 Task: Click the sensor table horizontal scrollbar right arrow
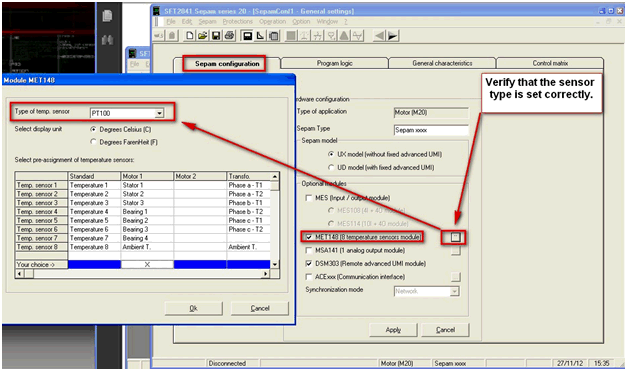[266, 274]
